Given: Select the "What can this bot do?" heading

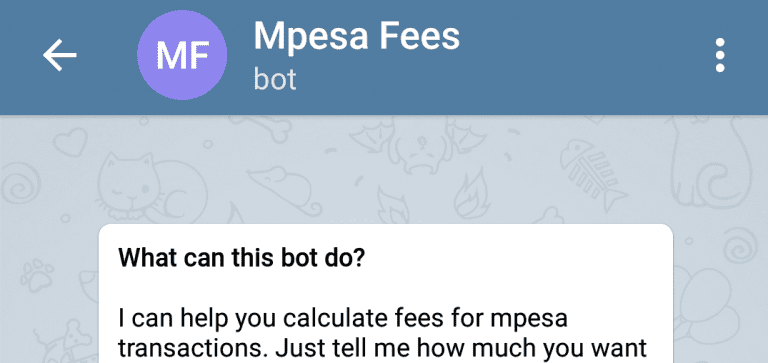Looking at the screenshot, I should 242,258.
